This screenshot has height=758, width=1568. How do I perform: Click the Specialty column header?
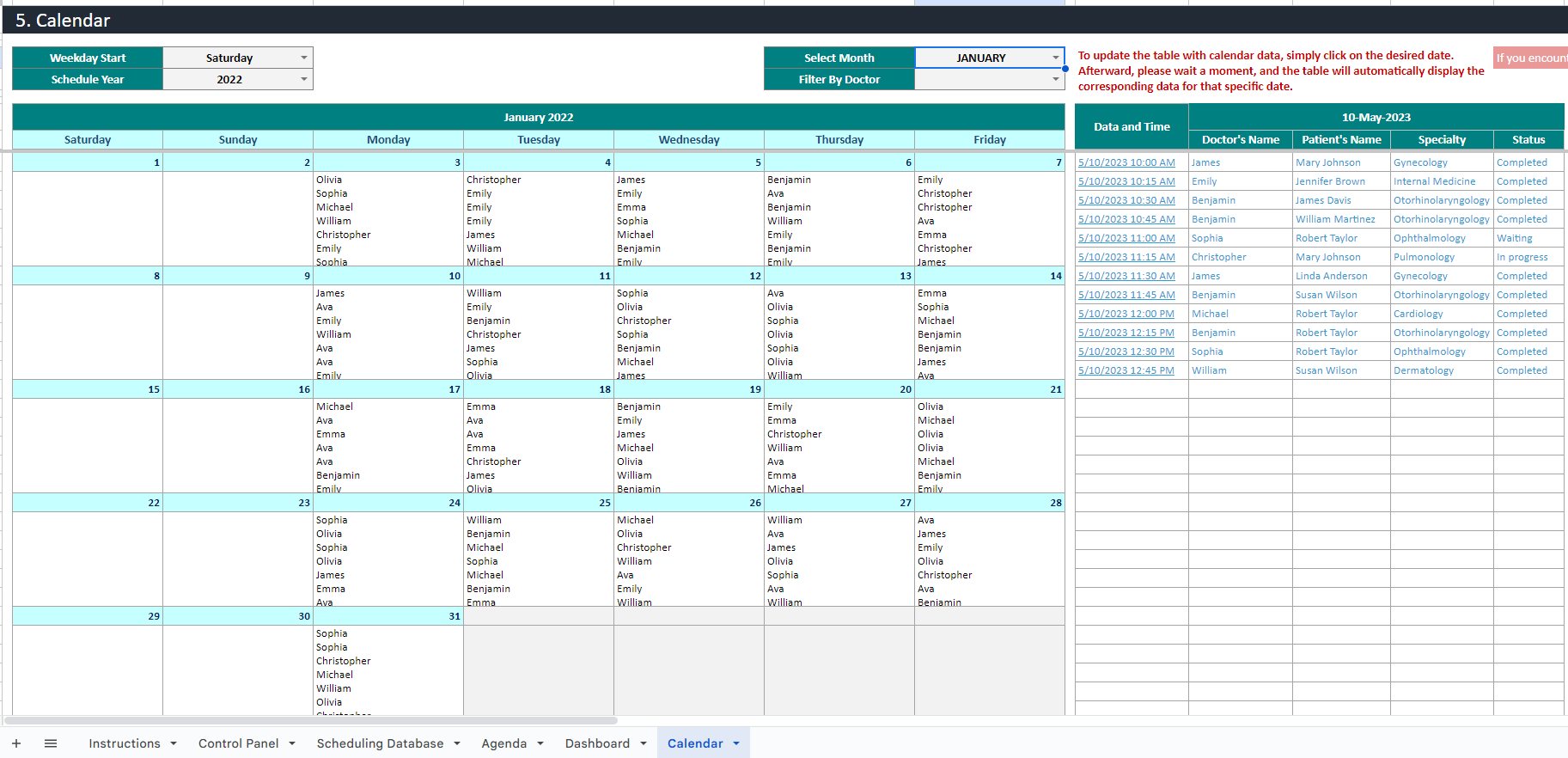(x=1442, y=139)
